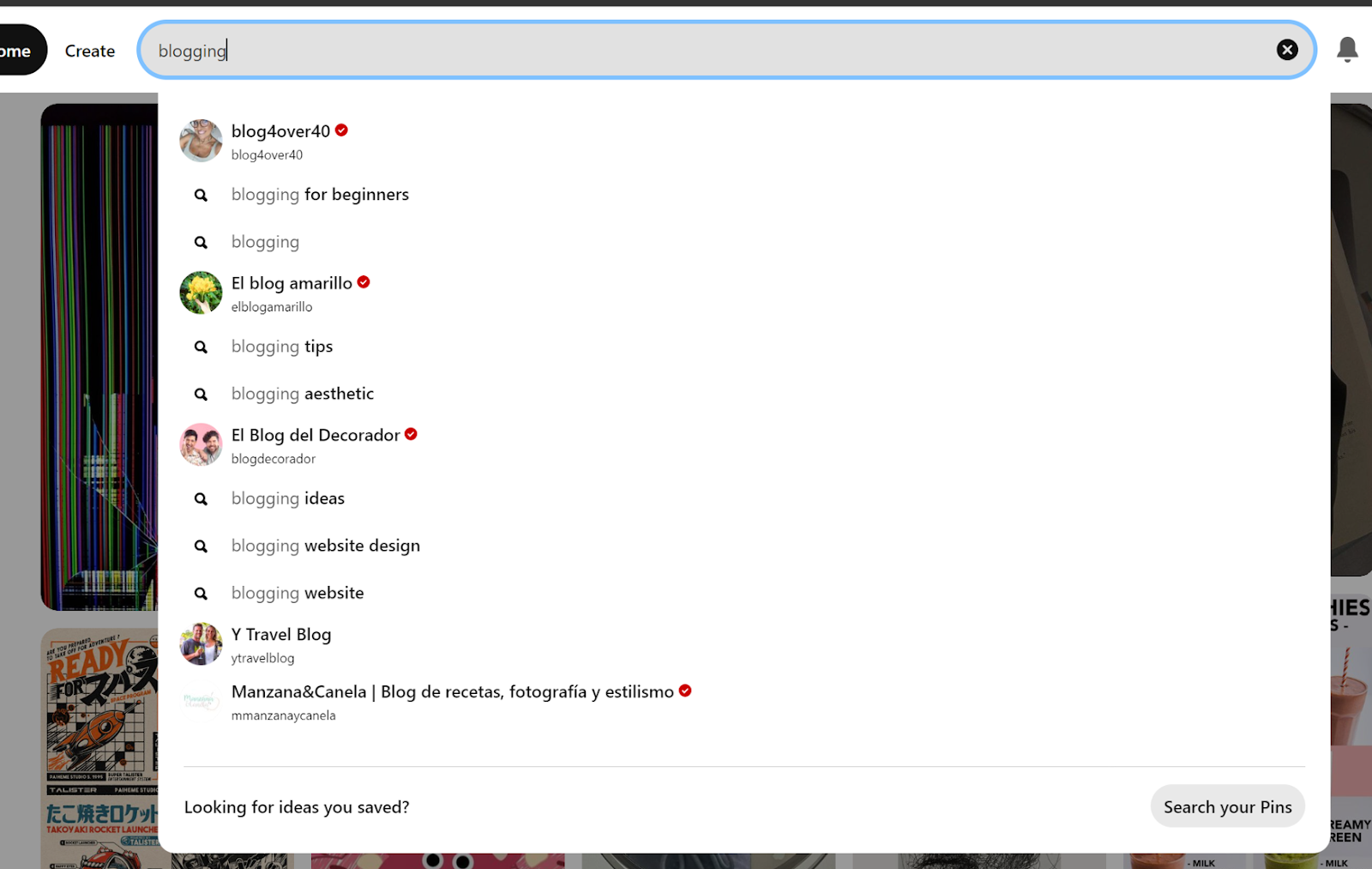The height and width of the screenshot is (869, 1372).
Task: Select 'El Blog del Decorador' profile name
Action: coord(316,435)
